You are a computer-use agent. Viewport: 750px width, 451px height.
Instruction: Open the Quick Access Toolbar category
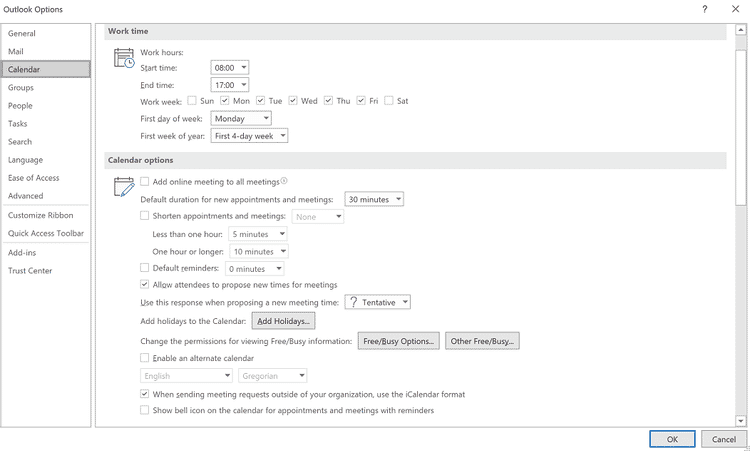(x=45, y=233)
